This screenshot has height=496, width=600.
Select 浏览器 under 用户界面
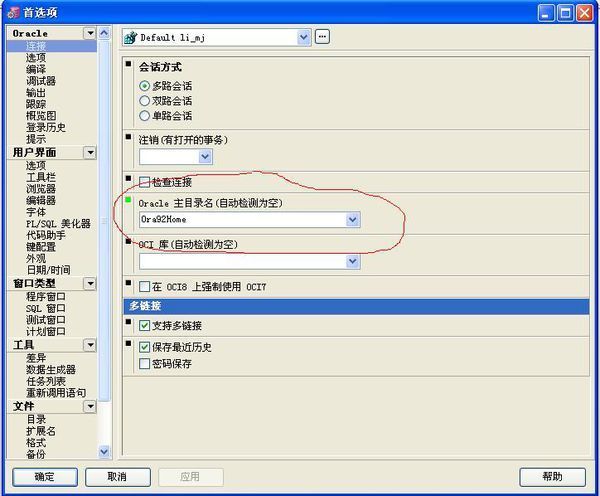pos(41,189)
